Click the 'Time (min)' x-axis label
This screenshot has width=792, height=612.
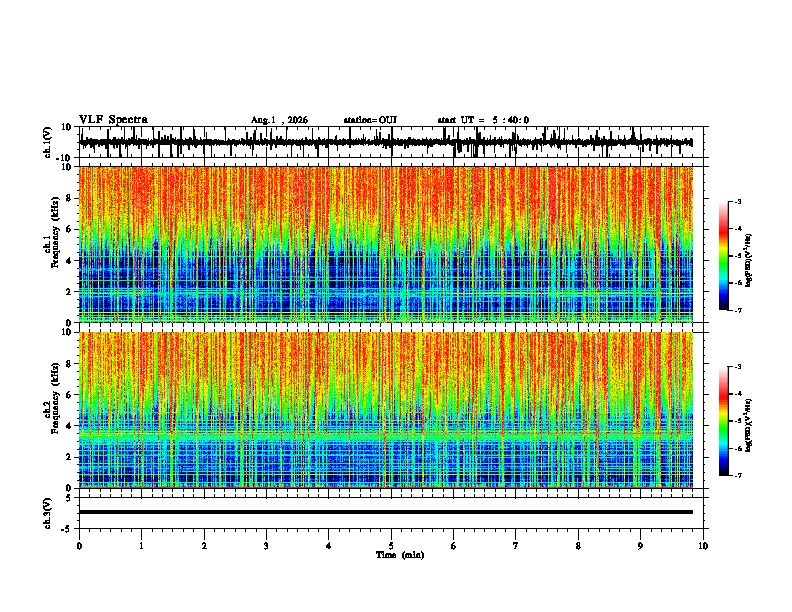pos(400,555)
